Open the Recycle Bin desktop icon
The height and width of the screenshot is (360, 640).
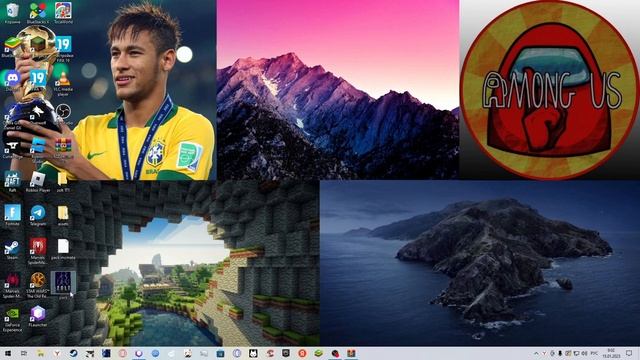tap(12, 11)
